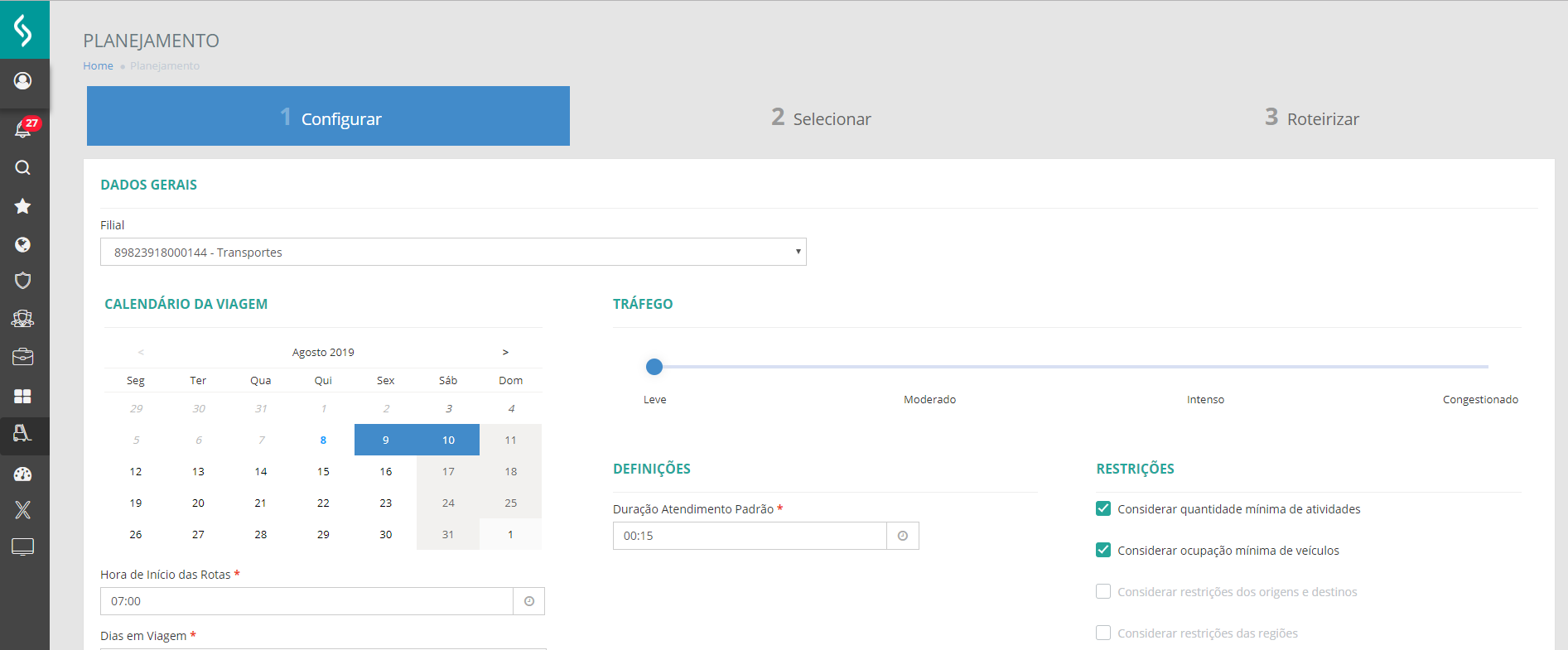Click the Hora de Início das Rotas field
Screen dimensions: 1568x650
[306, 601]
